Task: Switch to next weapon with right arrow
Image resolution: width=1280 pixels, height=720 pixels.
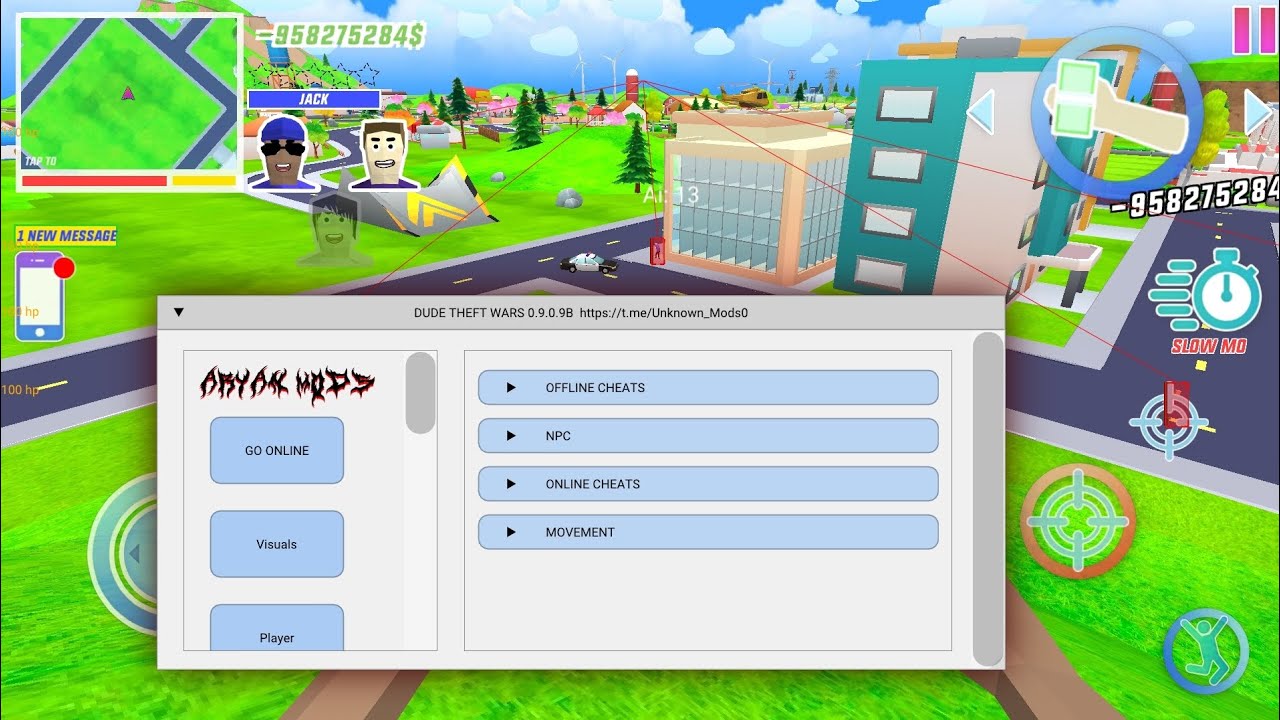Action: 1259,112
